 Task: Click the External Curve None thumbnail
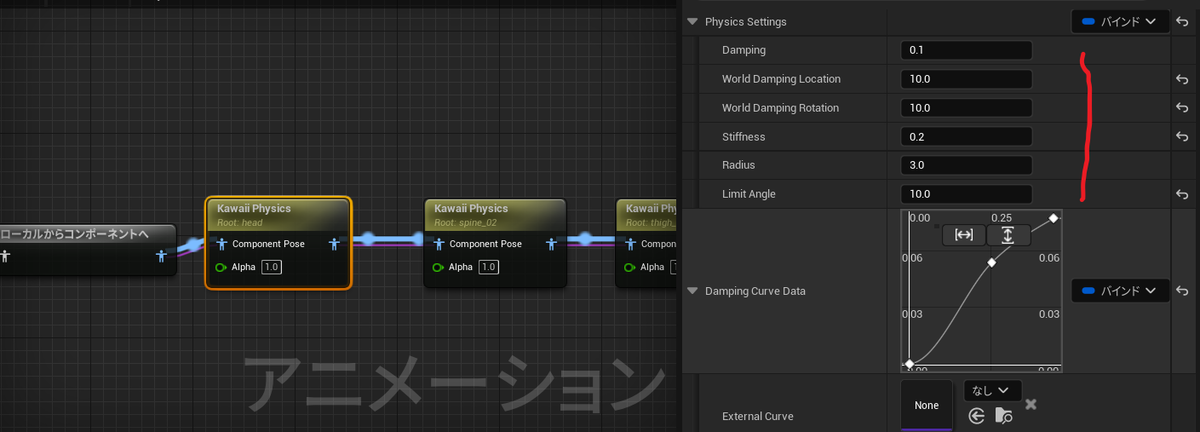point(927,405)
